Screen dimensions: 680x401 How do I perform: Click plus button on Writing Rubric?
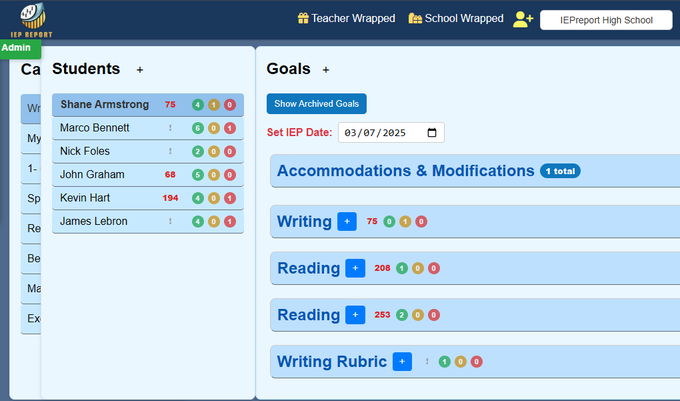pos(402,362)
